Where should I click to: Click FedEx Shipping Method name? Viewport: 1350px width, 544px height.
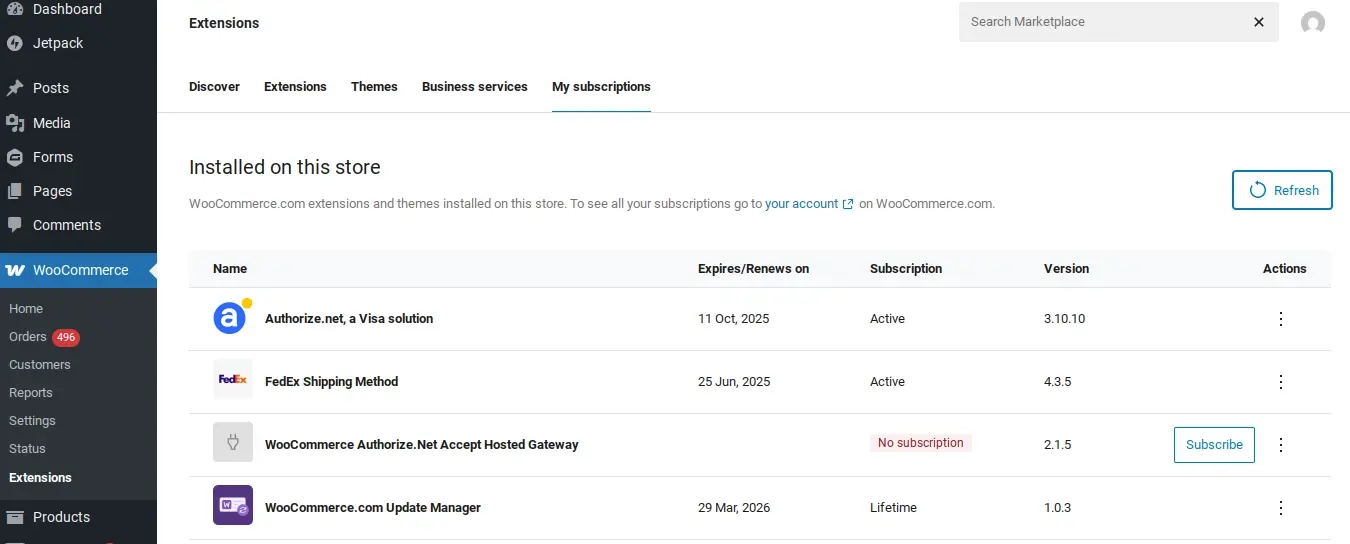pyautogui.click(x=331, y=382)
